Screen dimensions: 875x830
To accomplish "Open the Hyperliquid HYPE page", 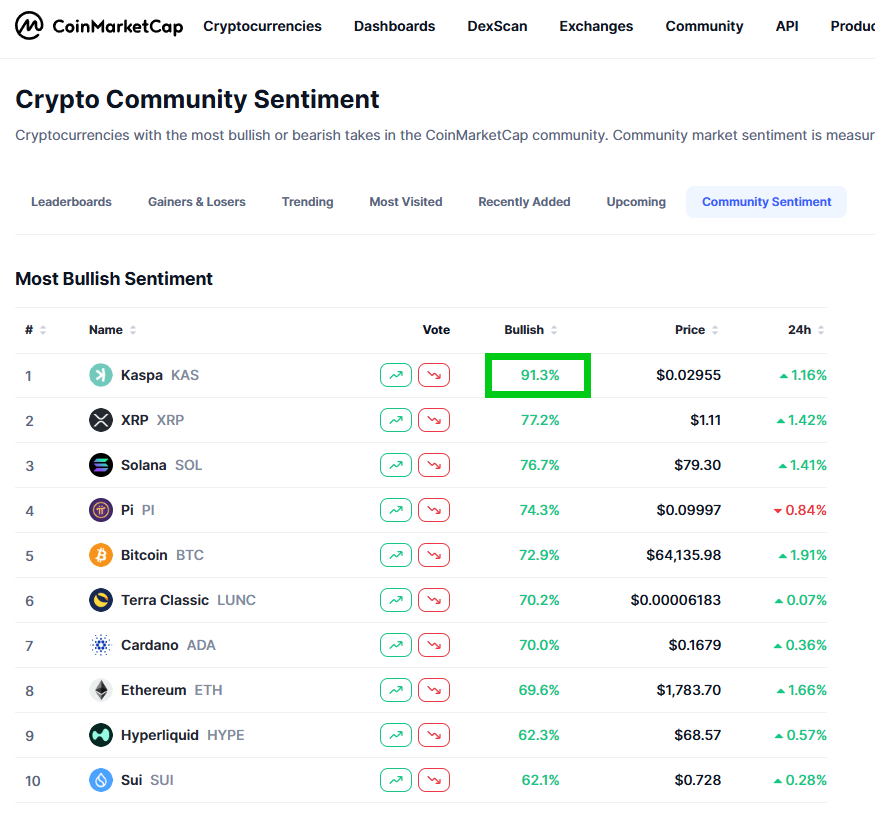I will [x=182, y=735].
